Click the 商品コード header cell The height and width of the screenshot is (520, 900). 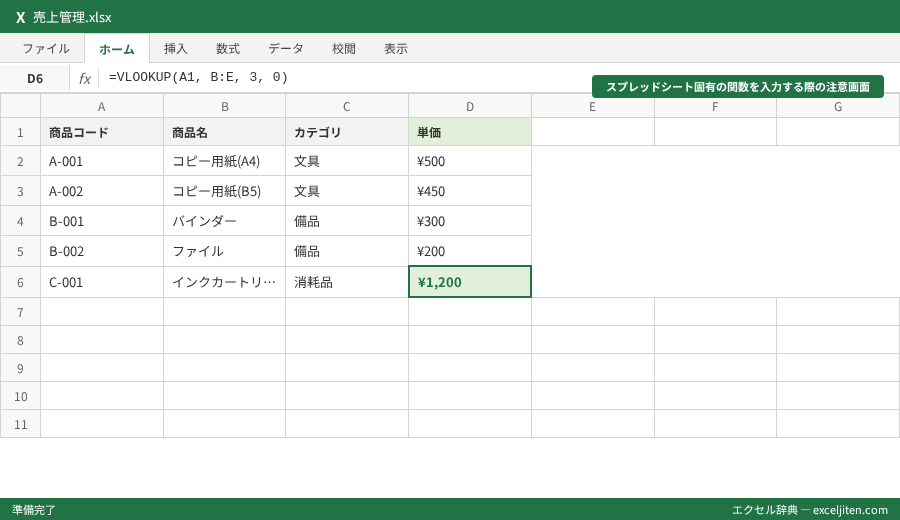(102, 132)
